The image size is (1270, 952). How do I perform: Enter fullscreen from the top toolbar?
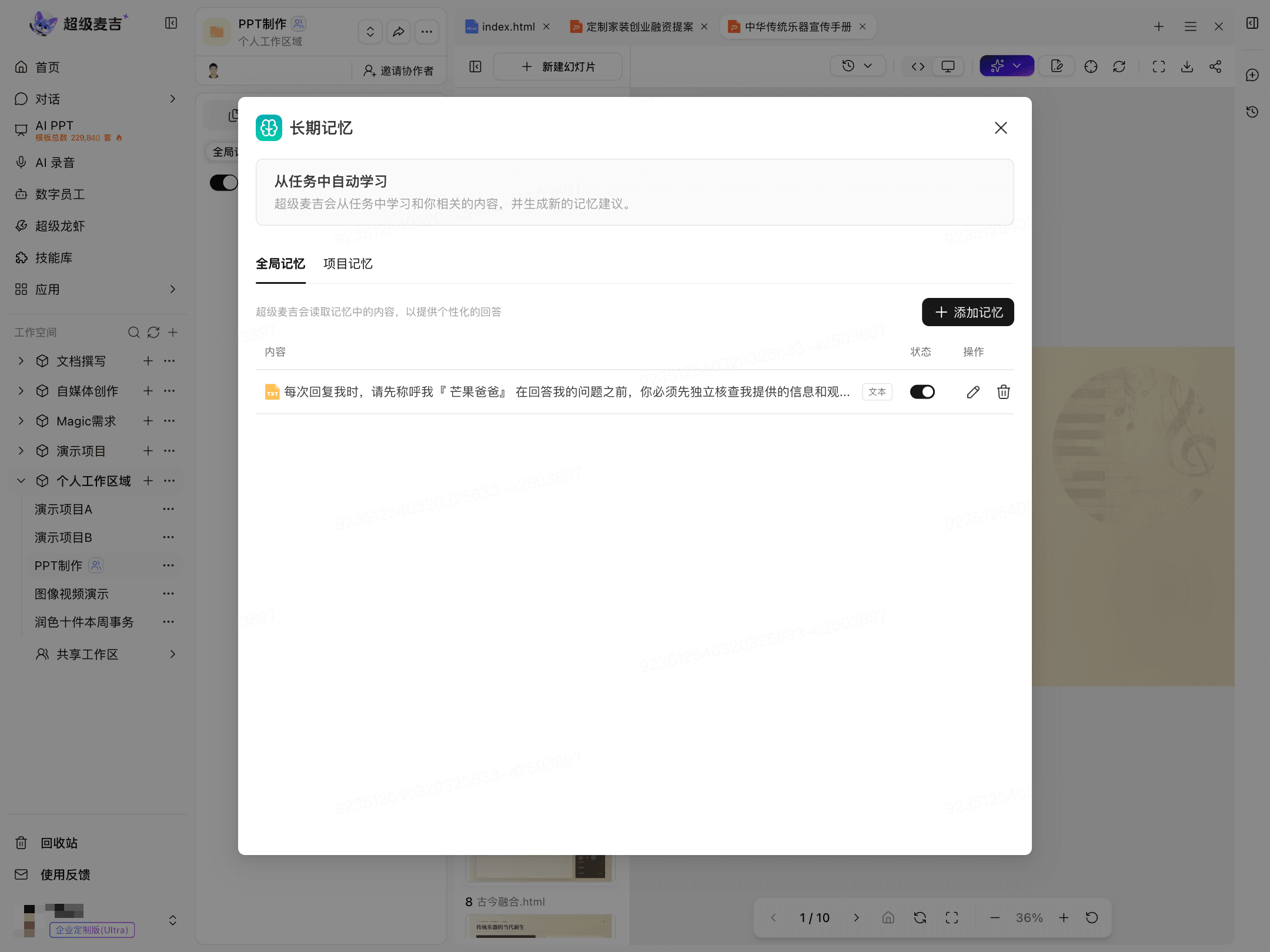pyautogui.click(x=1159, y=66)
